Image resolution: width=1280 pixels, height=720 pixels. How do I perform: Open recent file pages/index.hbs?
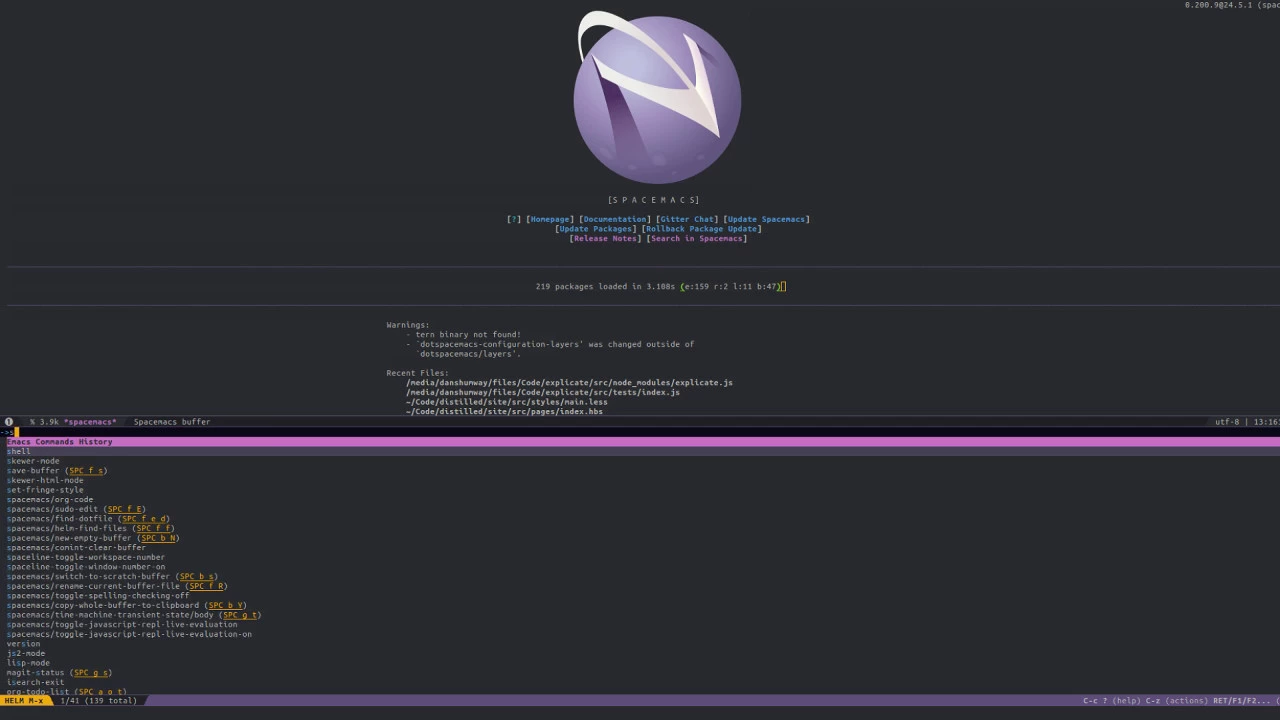tap(504, 412)
